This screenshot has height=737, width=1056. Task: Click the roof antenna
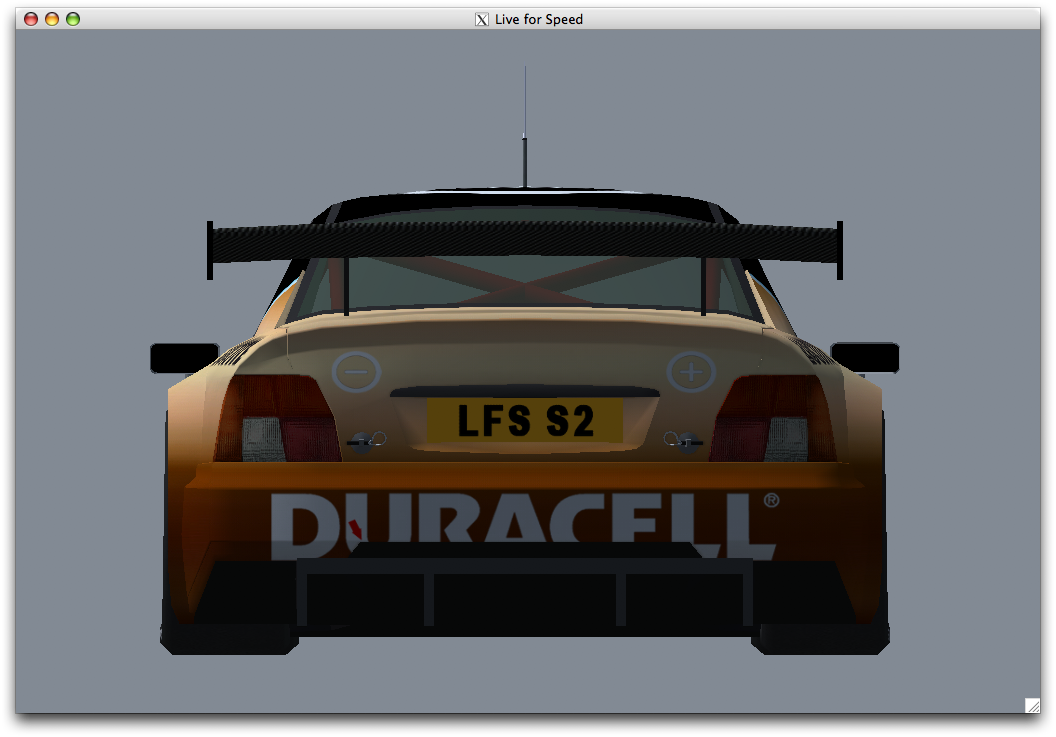(525, 128)
